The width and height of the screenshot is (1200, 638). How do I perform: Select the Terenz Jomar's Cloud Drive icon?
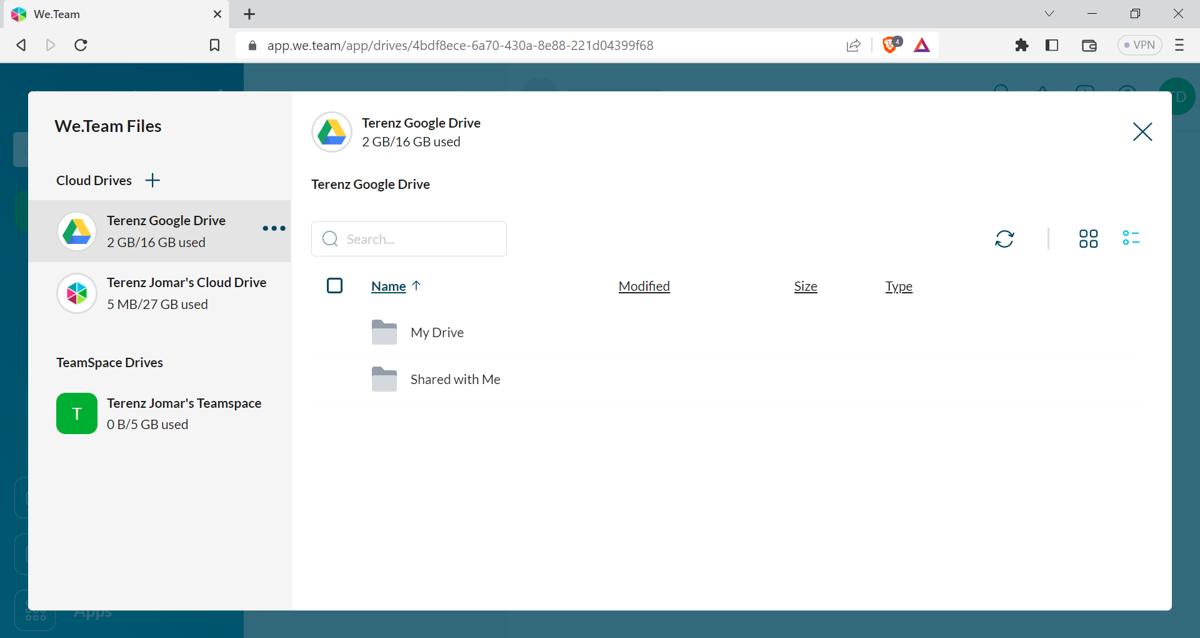pyautogui.click(x=77, y=293)
